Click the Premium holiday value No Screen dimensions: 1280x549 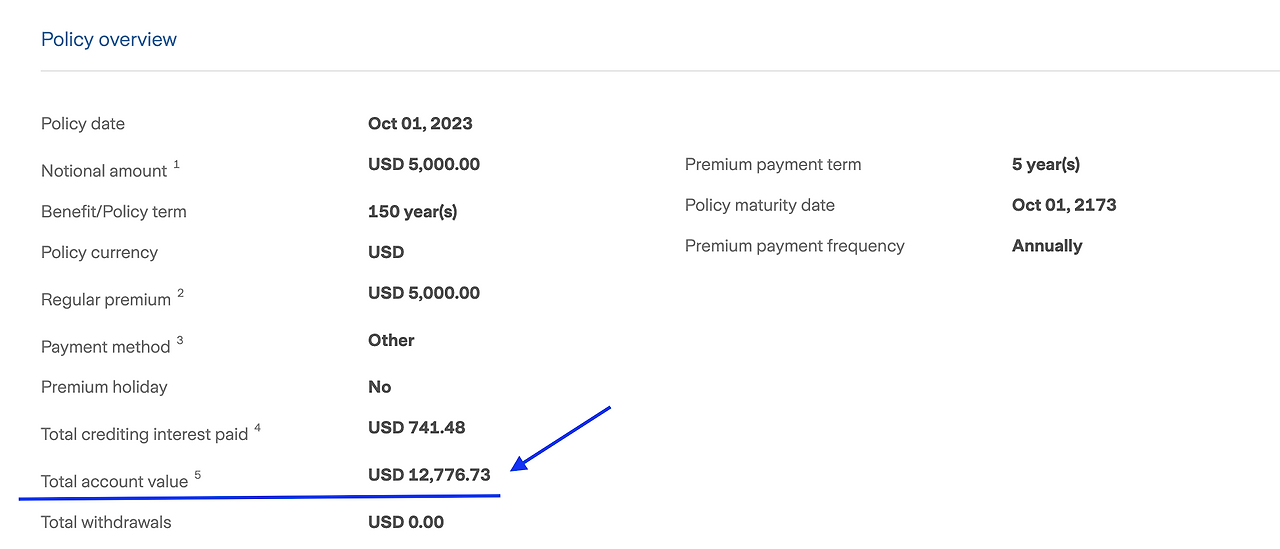click(379, 387)
